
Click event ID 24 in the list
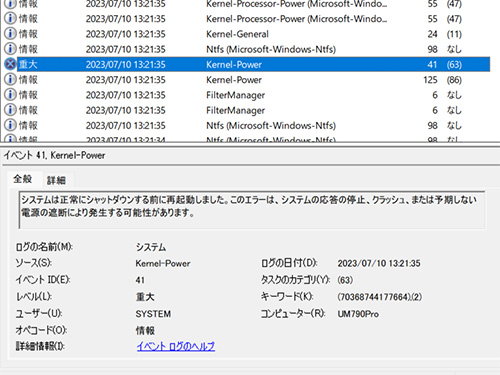[x=432, y=34]
